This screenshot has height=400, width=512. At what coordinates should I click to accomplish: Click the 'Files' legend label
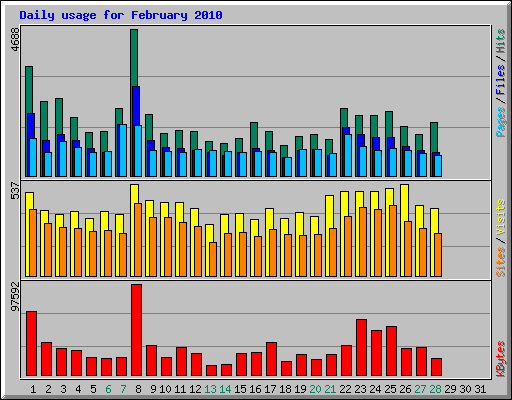[x=501, y=80]
